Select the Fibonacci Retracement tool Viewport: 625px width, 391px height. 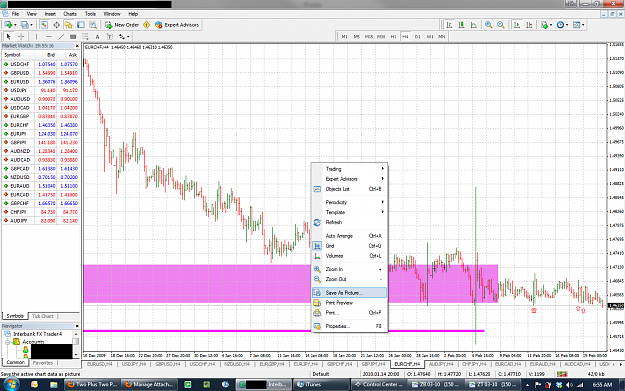coord(85,37)
